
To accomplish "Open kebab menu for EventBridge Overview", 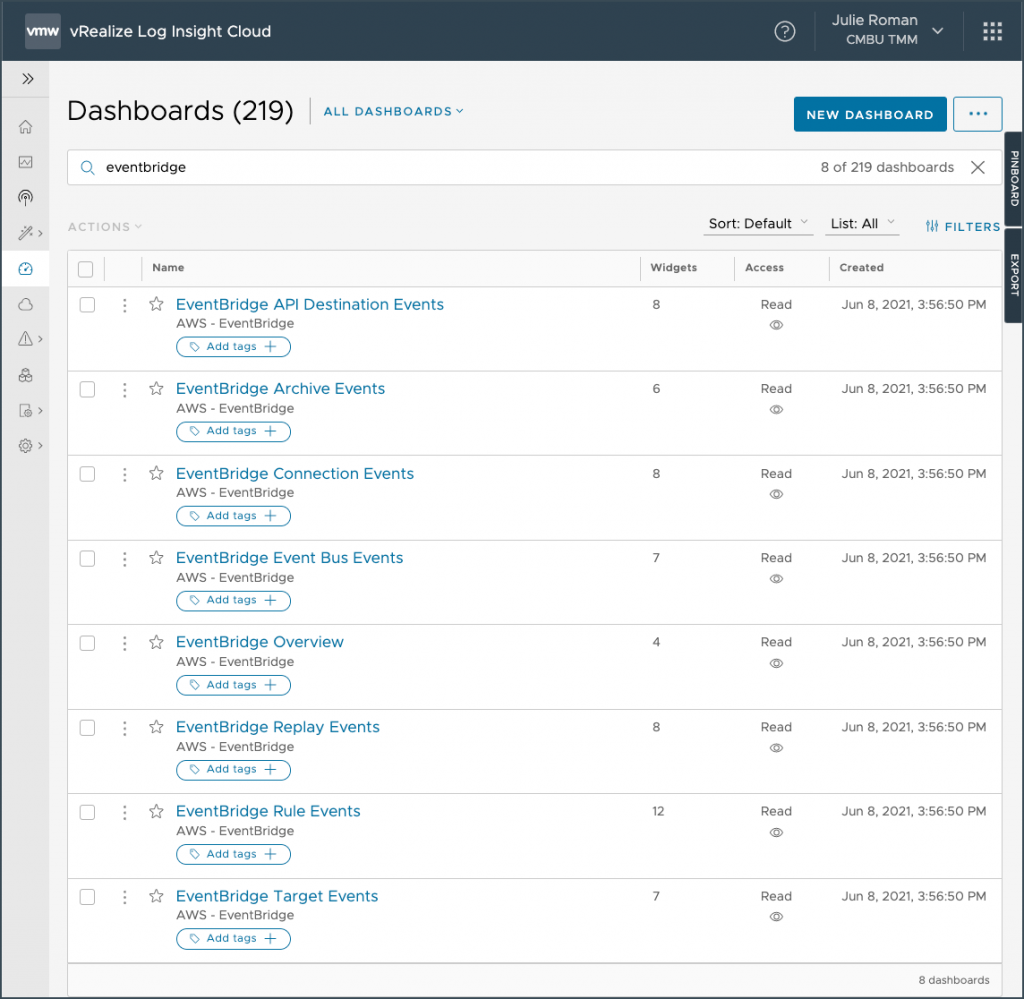I will (125, 643).
